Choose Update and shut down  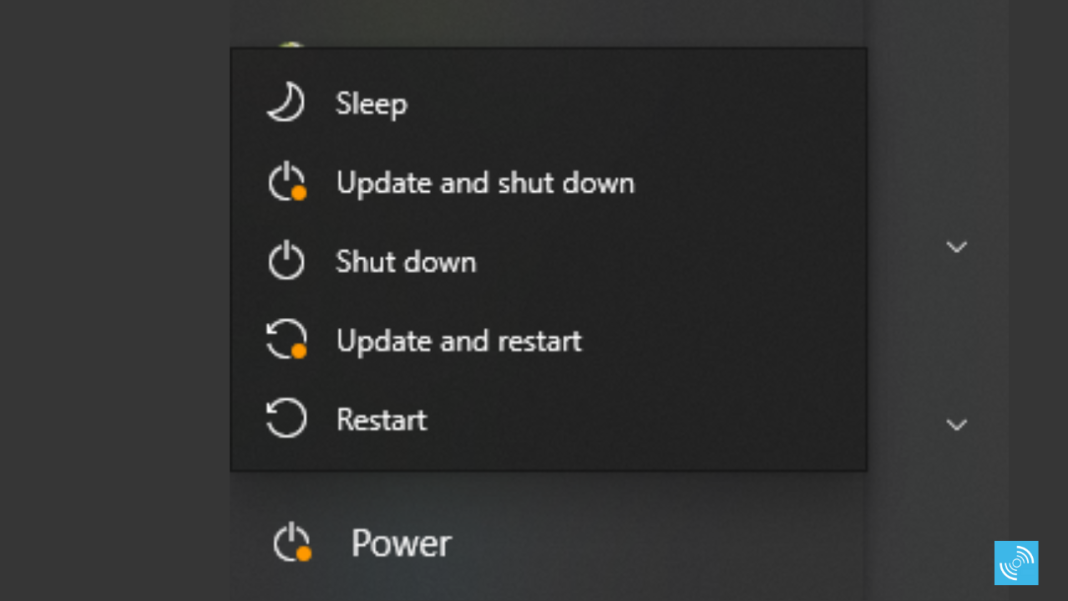pos(485,182)
